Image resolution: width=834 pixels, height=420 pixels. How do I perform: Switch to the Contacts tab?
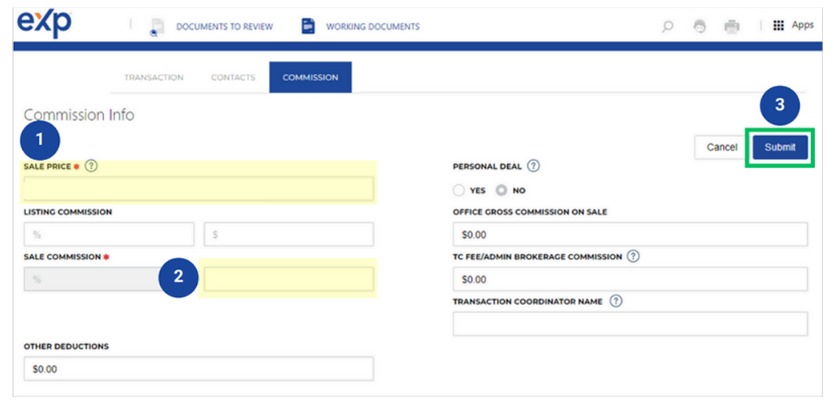point(233,77)
